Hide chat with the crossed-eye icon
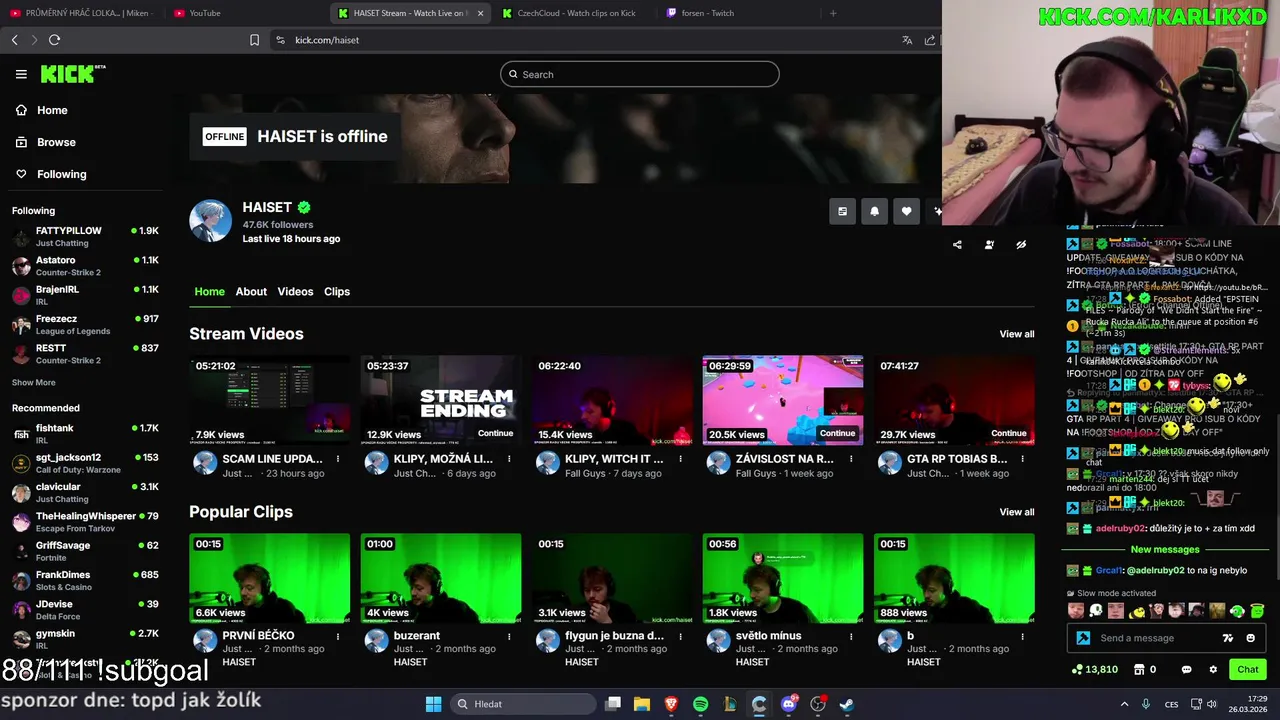Image resolution: width=1280 pixels, height=720 pixels. (x=1021, y=244)
